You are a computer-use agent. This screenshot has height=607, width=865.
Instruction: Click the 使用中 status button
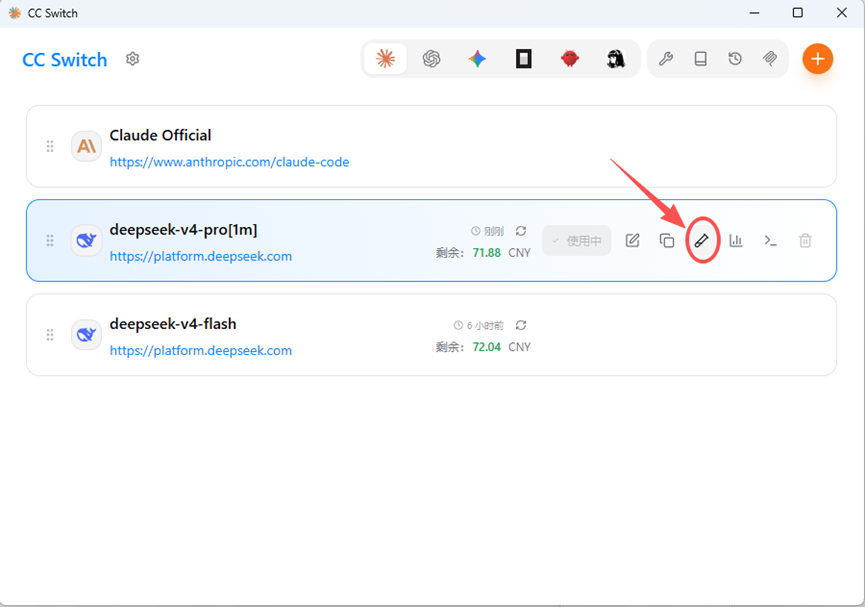pos(576,241)
